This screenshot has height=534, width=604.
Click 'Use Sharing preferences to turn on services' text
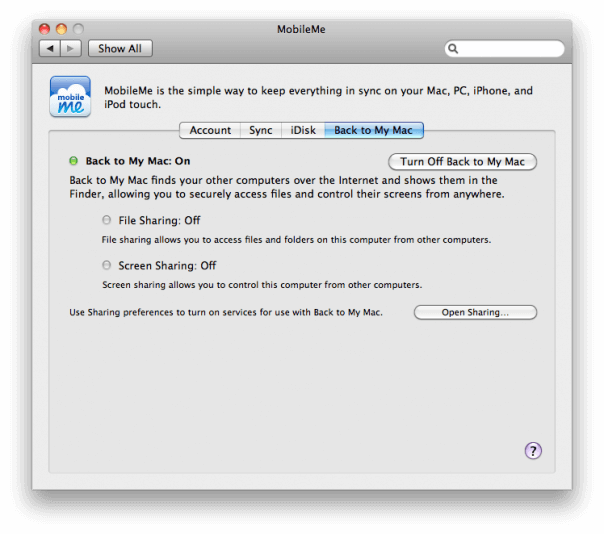coord(226,312)
